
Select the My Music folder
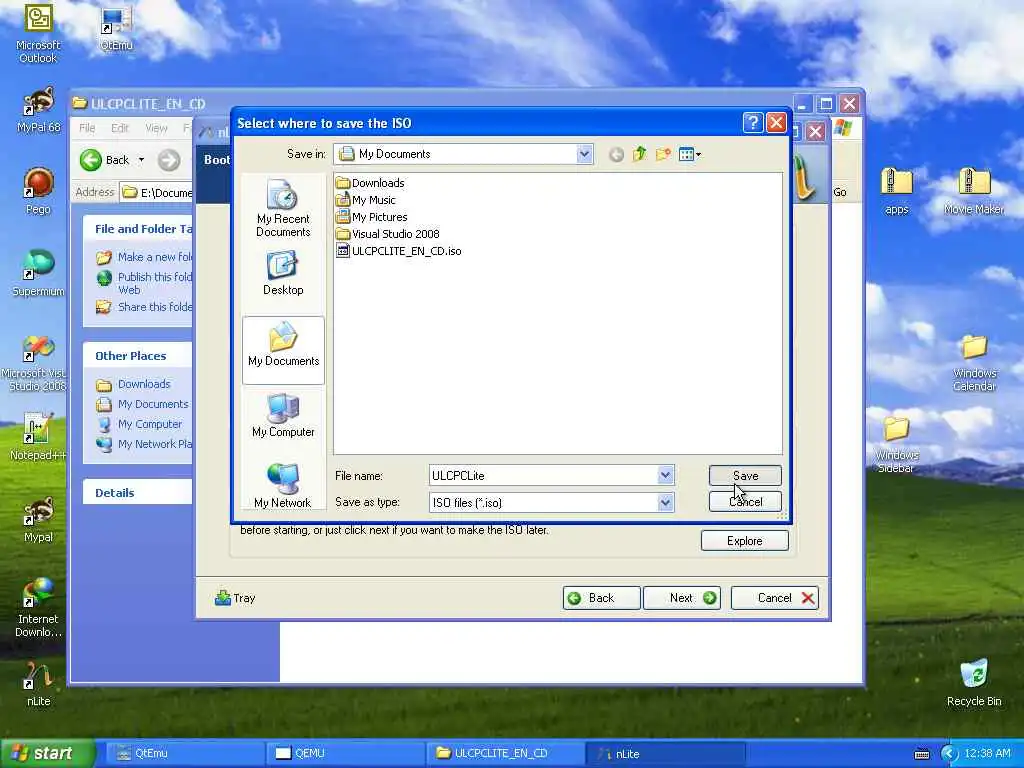click(x=366, y=200)
